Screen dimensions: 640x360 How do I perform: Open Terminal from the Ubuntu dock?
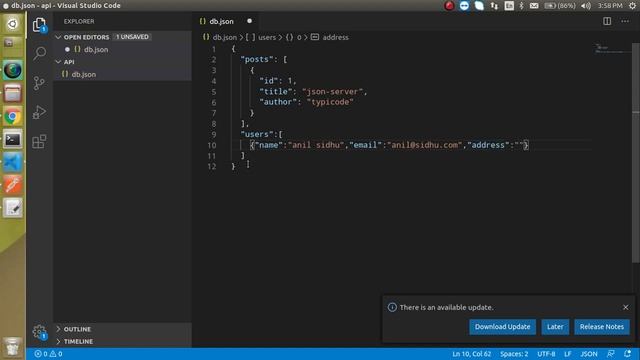point(13,140)
